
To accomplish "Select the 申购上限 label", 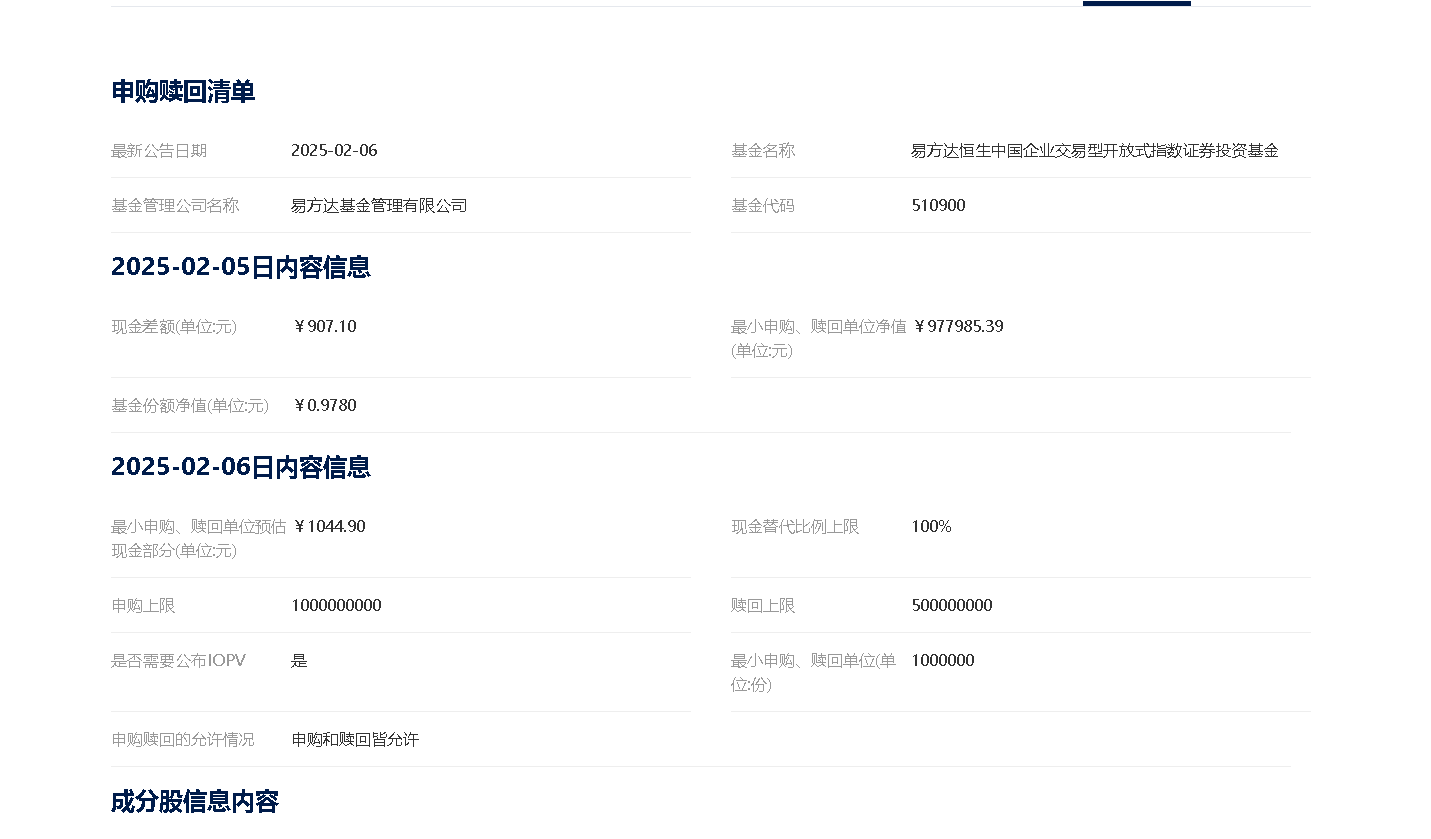I will click(143, 606).
